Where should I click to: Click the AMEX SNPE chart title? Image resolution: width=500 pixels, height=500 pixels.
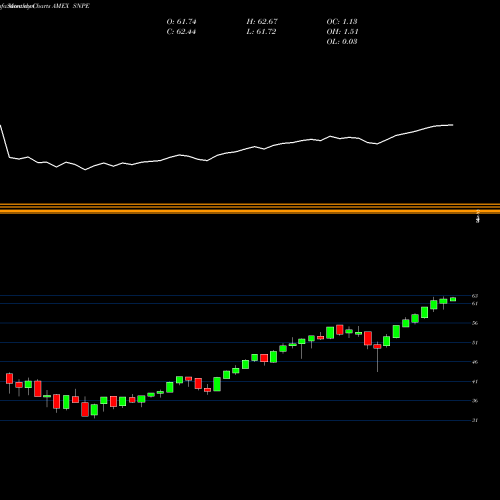tap(71, 6)
